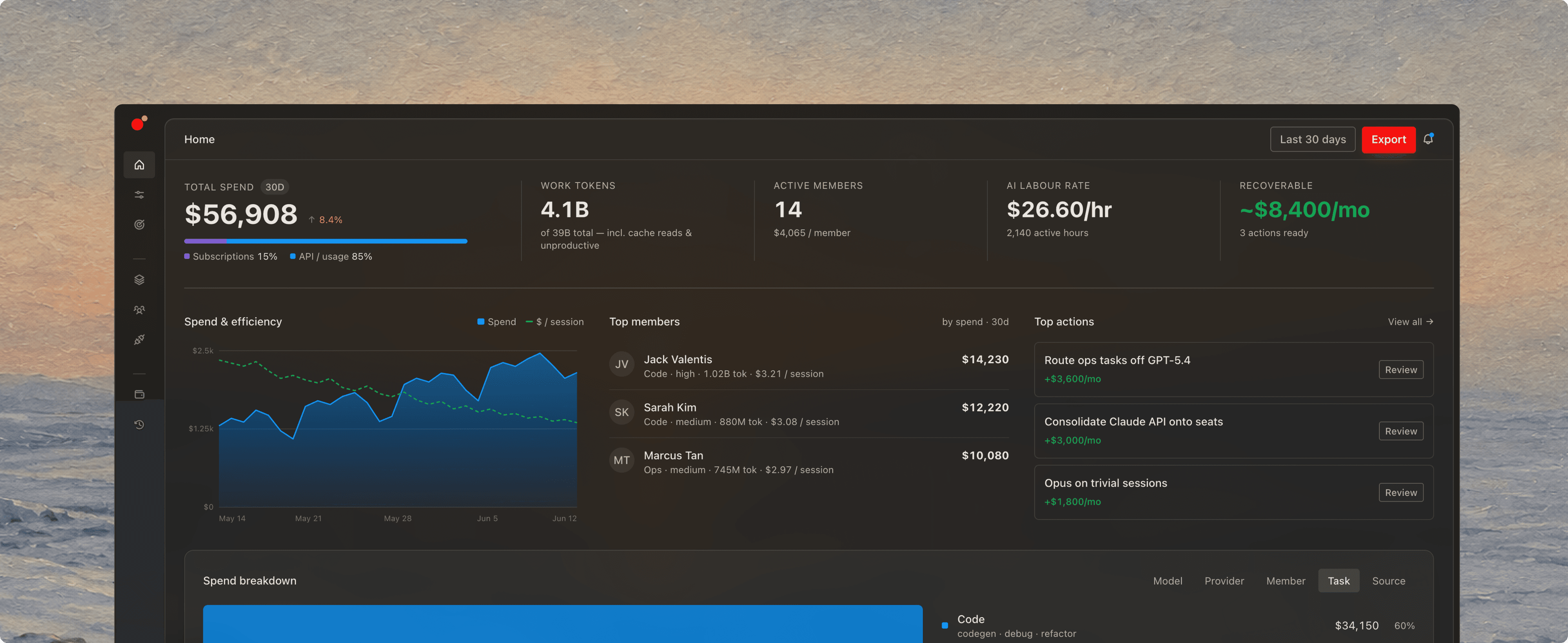The image size is (1568, 643).
Task: Click the 30D badge beside Total Spend
Action: coord(274,187)
